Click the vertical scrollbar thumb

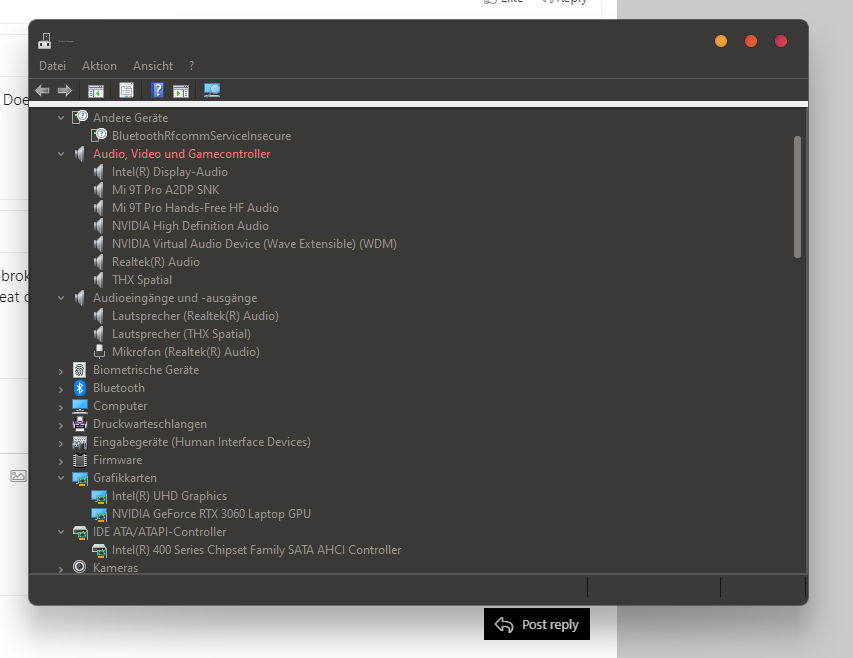point(797,197)
